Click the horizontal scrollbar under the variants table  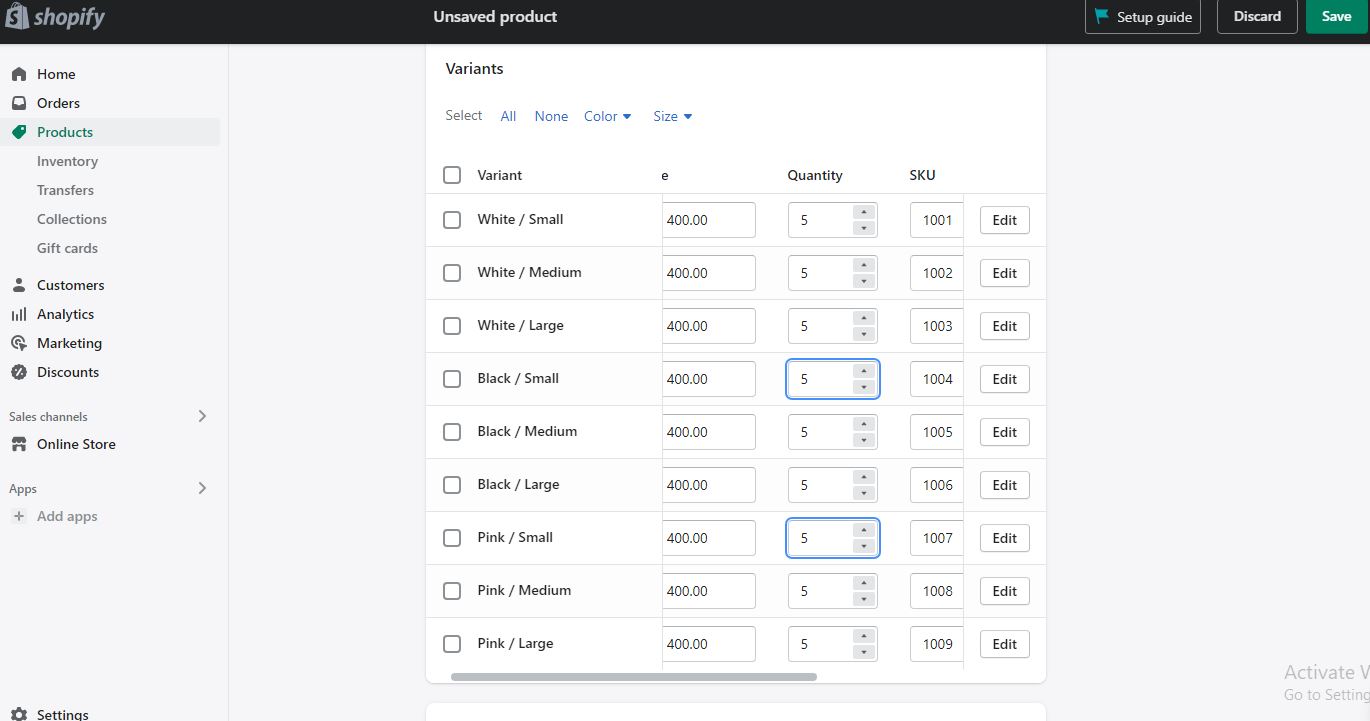[633, 677]
